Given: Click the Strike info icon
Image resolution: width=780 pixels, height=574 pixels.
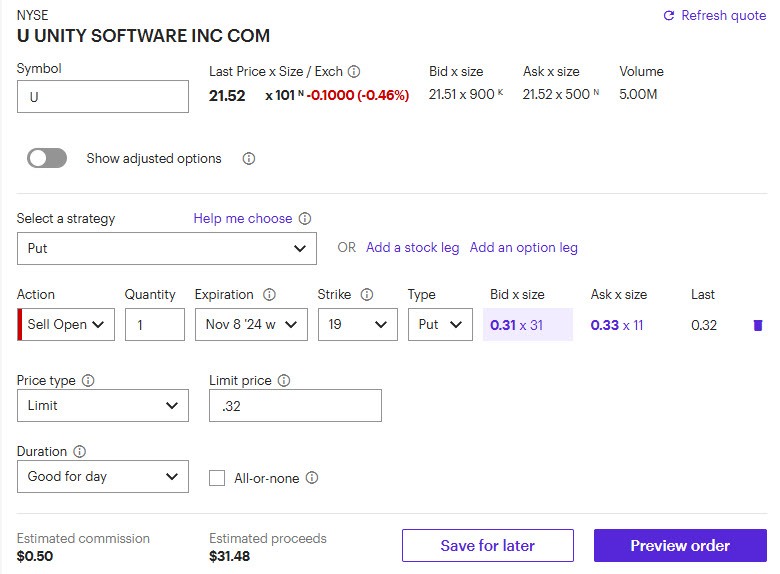Looking at the screenshot, I should (367, 295).
